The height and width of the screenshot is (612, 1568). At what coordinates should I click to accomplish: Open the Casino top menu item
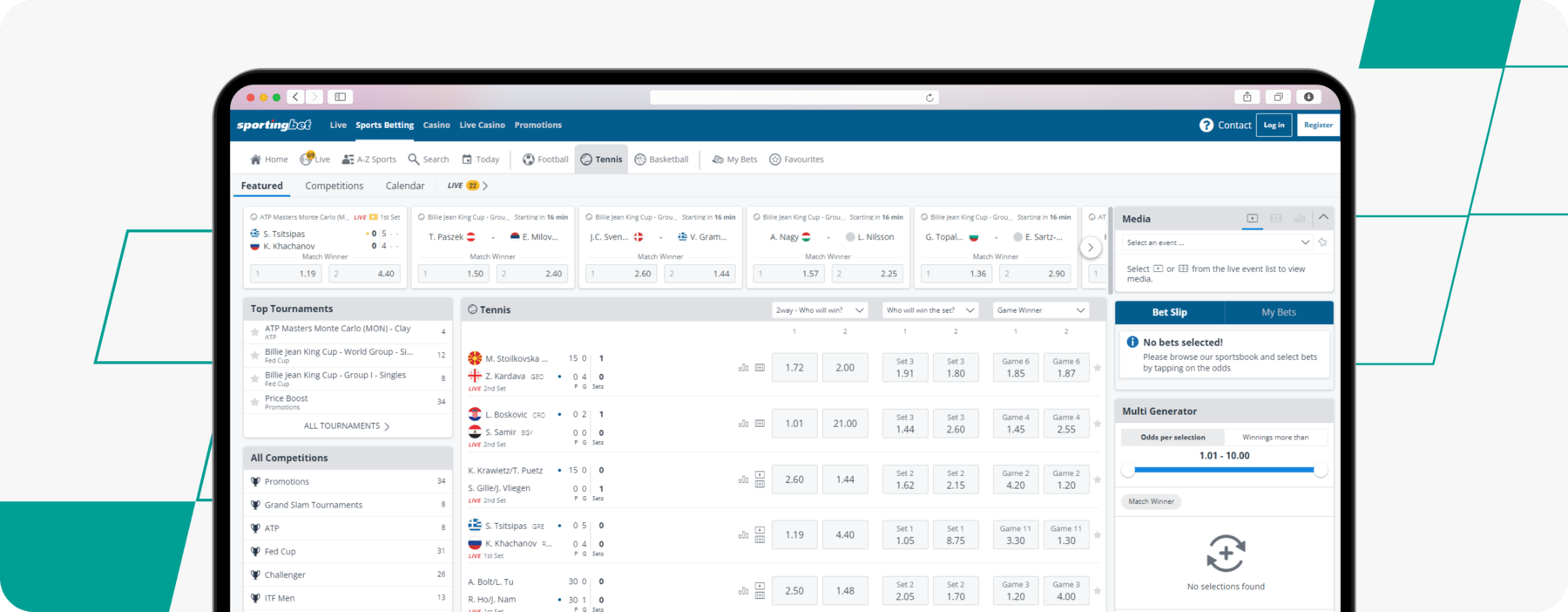pos(436,126)
